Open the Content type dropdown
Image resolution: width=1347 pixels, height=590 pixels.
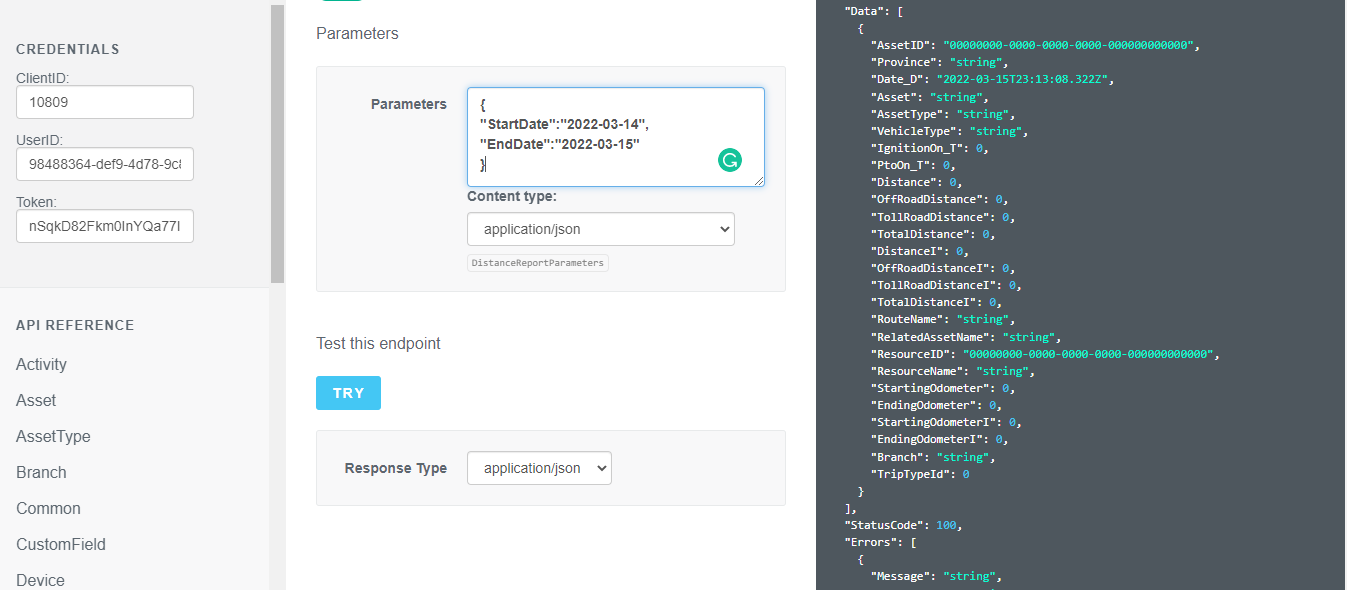tap(601, 229)
